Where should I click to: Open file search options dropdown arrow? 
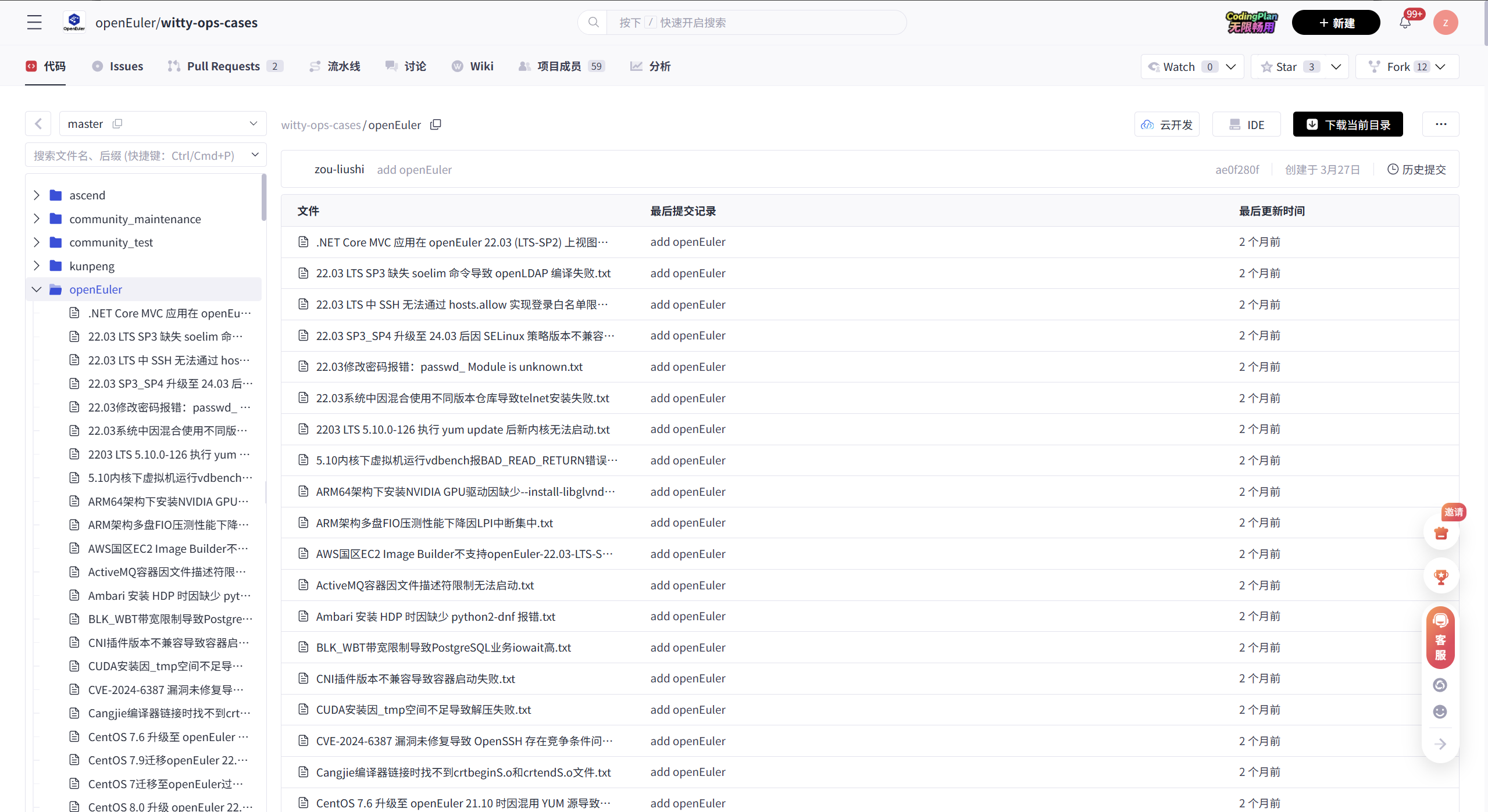(255, 155)
